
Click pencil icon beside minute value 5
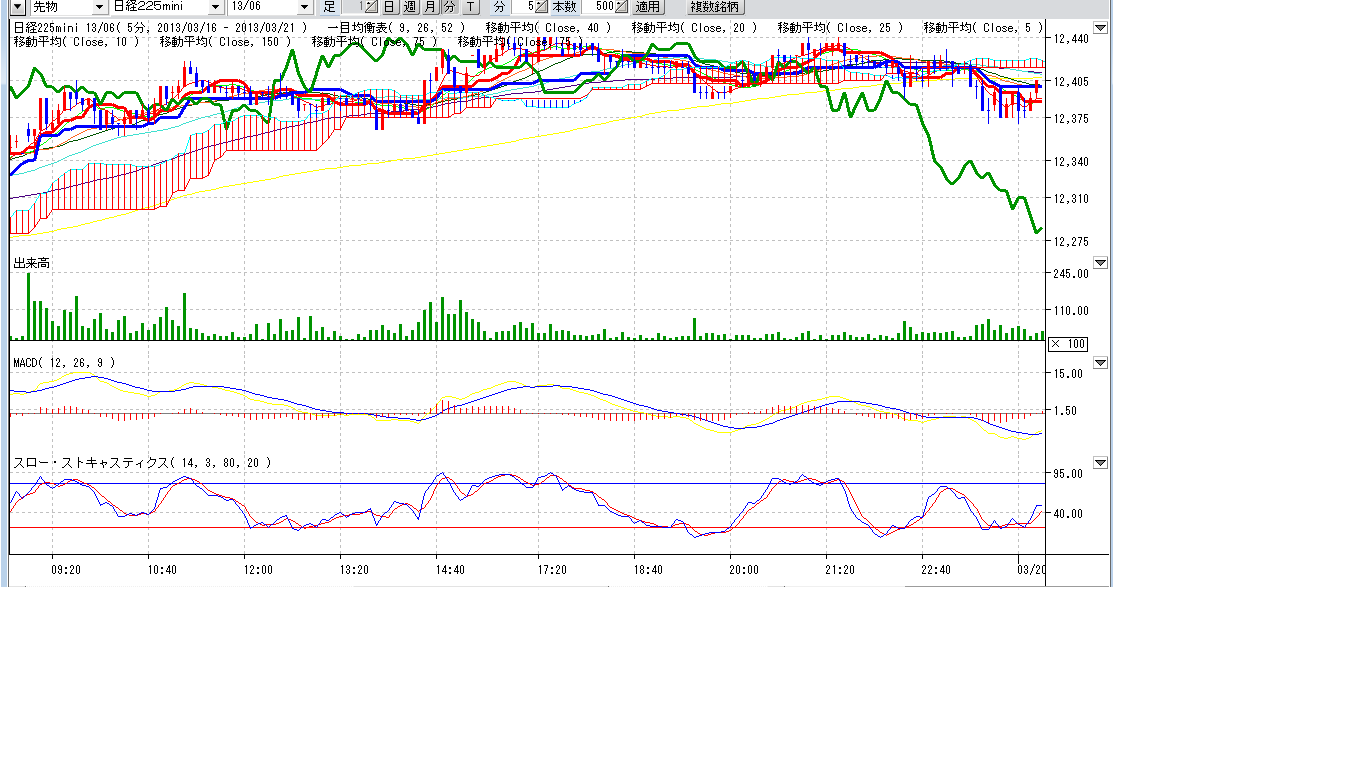point(541,7)
